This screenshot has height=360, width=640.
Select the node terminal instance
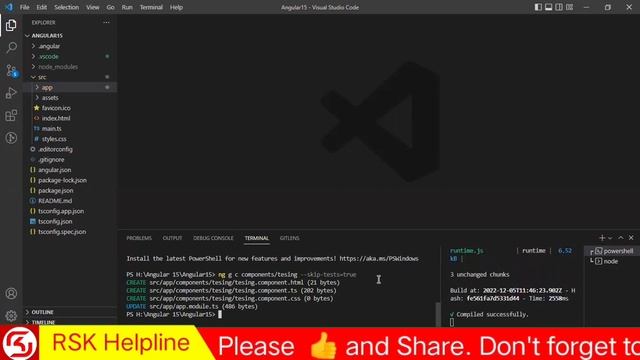click(x=607, y=261)
